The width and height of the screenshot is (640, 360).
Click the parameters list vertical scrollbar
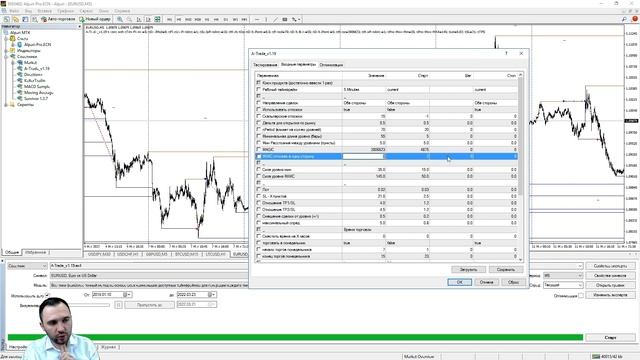[x=520, y=167]
